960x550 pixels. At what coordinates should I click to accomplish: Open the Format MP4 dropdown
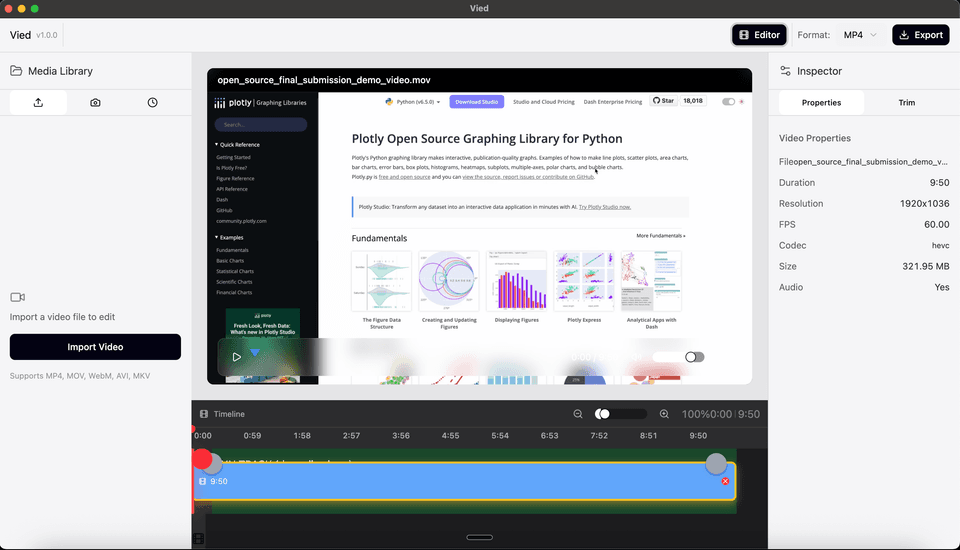pyautogui.click(x=860, y=35)
